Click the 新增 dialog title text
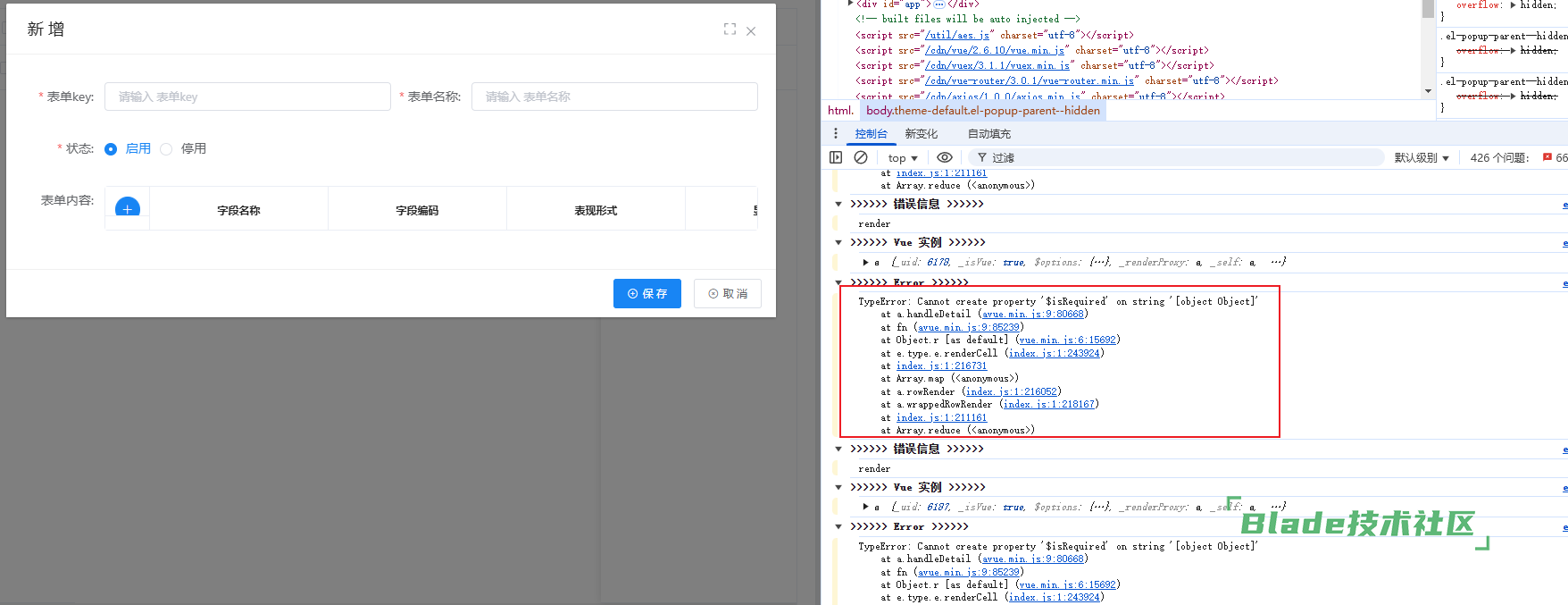Image resolution: width=1568 pixels, height=605 pixels. (x=46, y=29)
